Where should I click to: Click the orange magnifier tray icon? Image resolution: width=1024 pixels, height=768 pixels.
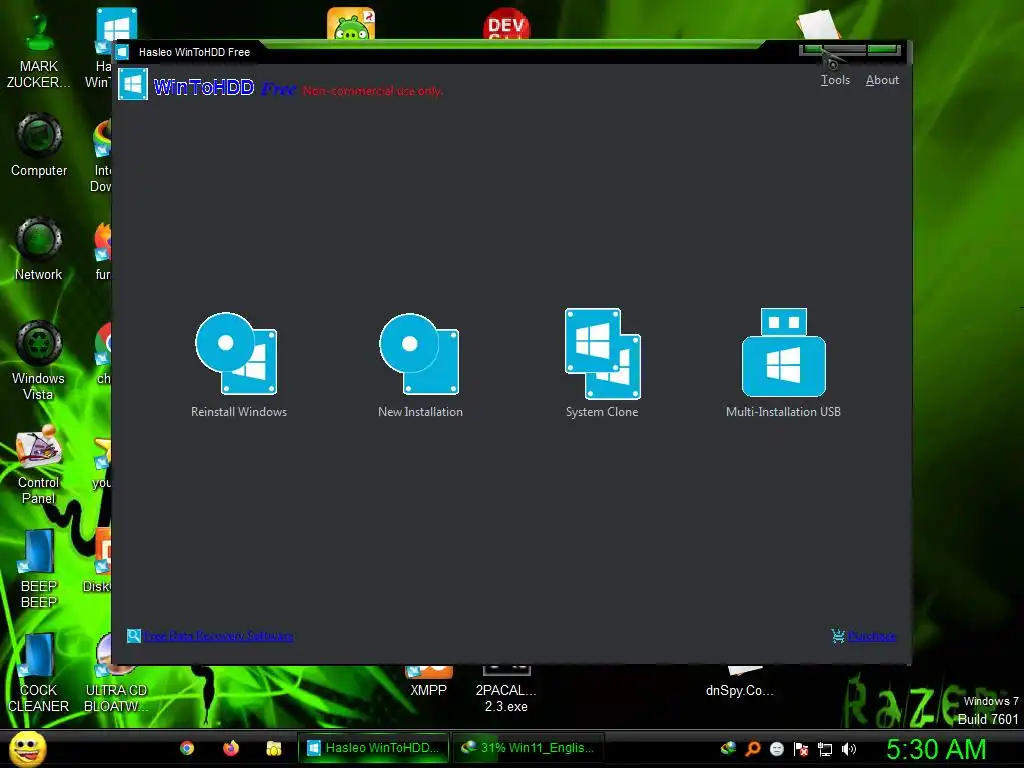pos(753,748)
